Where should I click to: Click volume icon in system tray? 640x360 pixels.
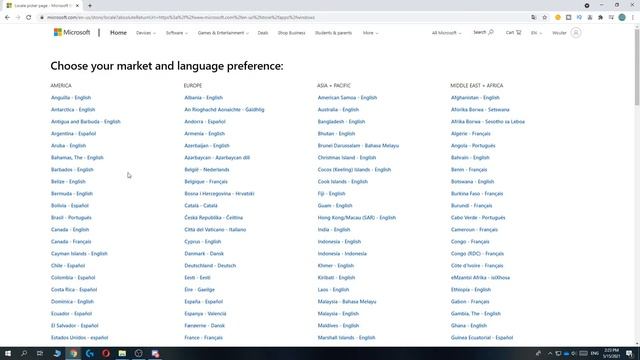click(x=573, y=353)
